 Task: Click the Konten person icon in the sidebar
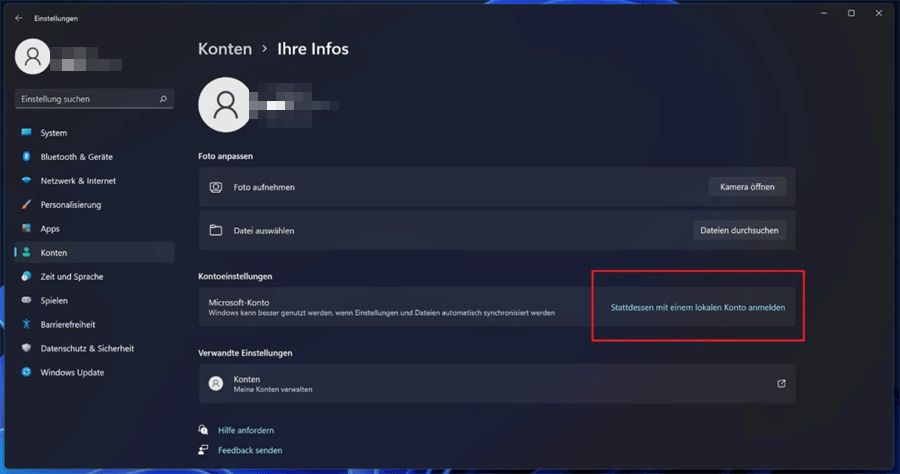(26, 252)
